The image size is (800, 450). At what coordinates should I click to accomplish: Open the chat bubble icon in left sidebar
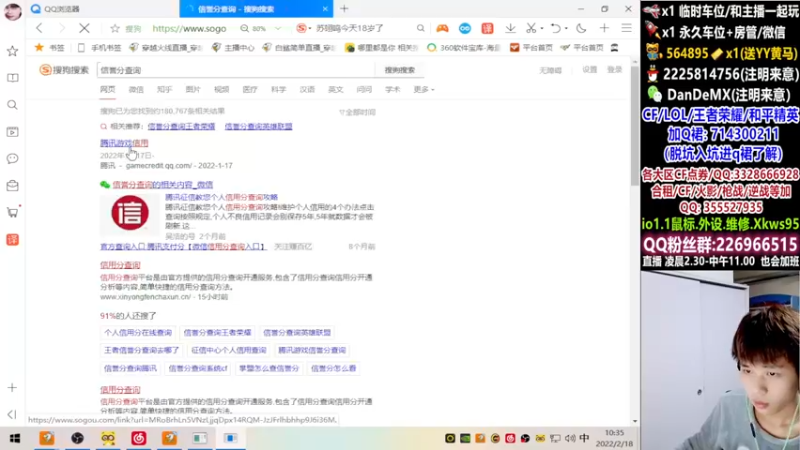pyautogui.click(x=12, y=159)
